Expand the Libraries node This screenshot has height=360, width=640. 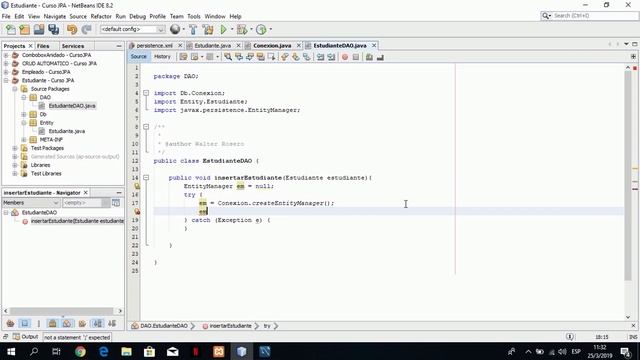point(15,165)
